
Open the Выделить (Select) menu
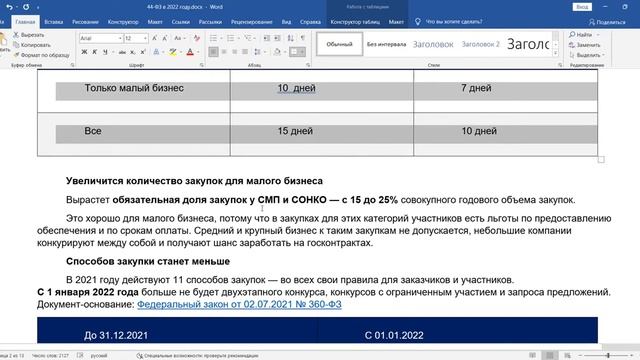[587, 55]
